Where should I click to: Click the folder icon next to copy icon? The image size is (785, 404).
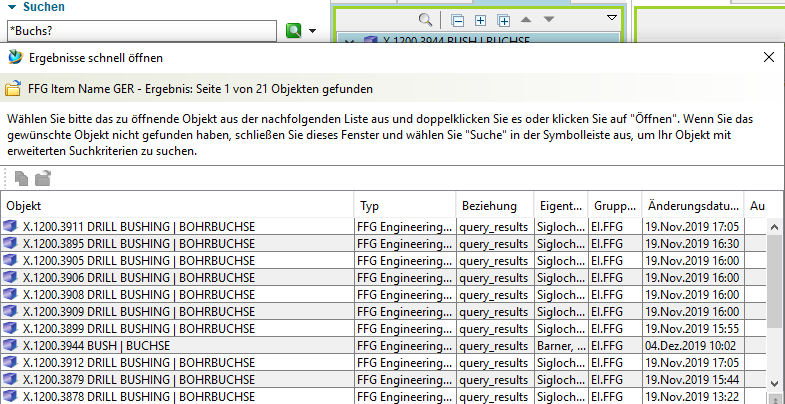coord(43,179)
